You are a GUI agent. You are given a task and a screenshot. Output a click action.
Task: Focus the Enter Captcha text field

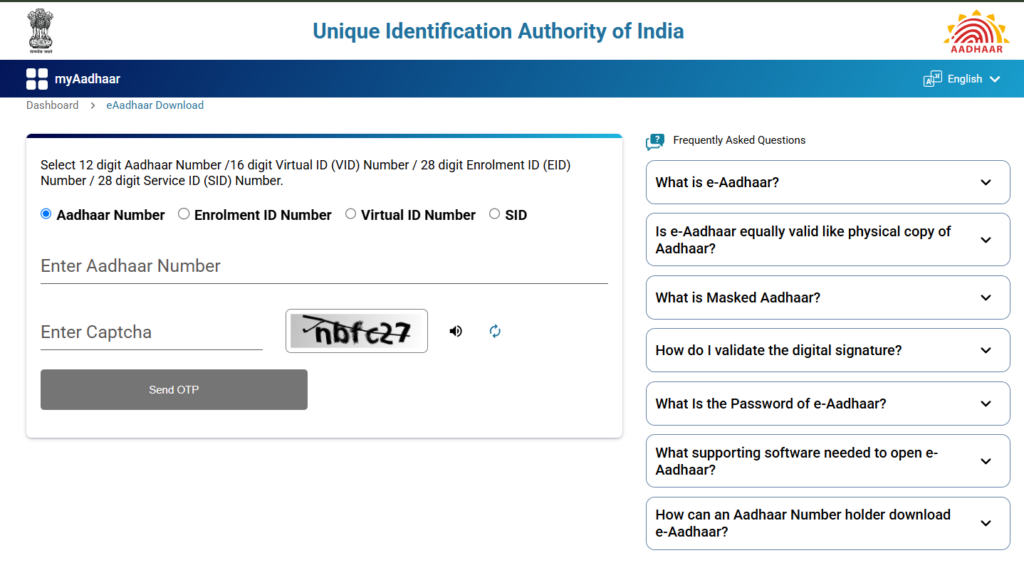click(x=152, y=332)
